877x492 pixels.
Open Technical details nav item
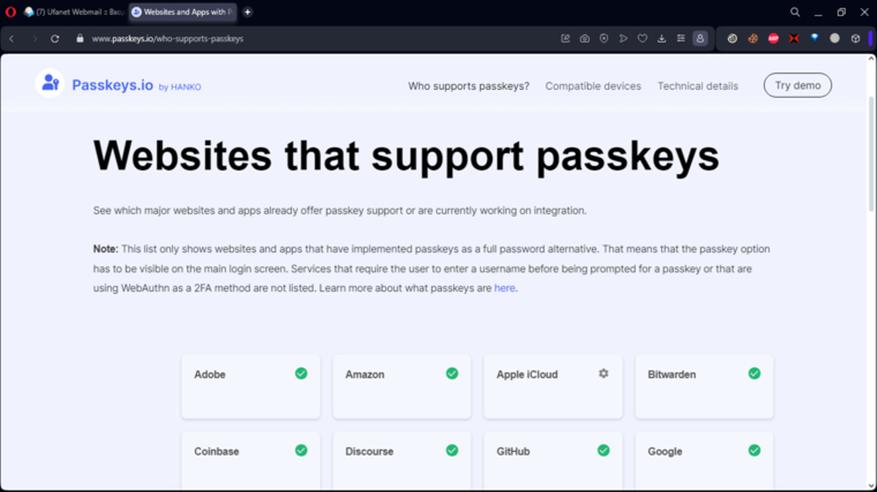click(x=697, y=86)
